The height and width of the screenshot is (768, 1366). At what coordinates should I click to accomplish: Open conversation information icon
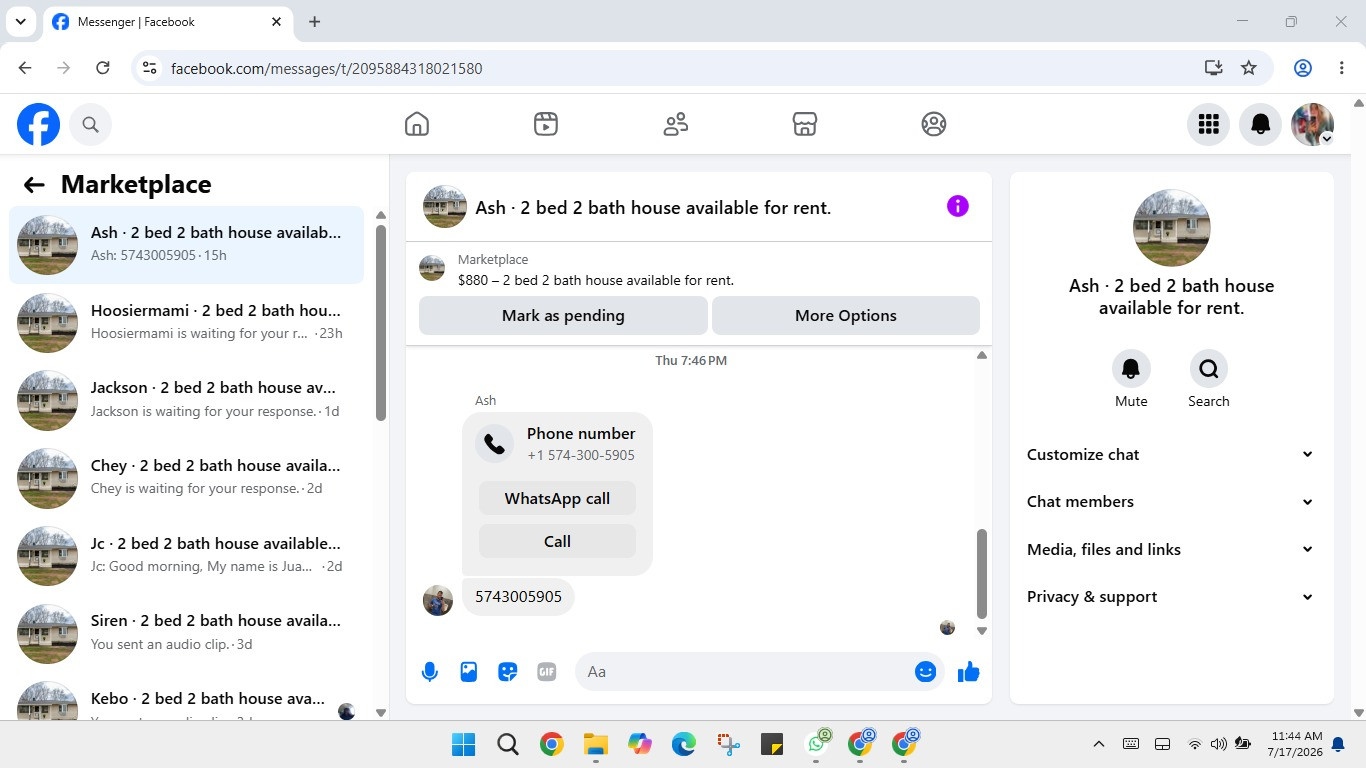(958, 206)
